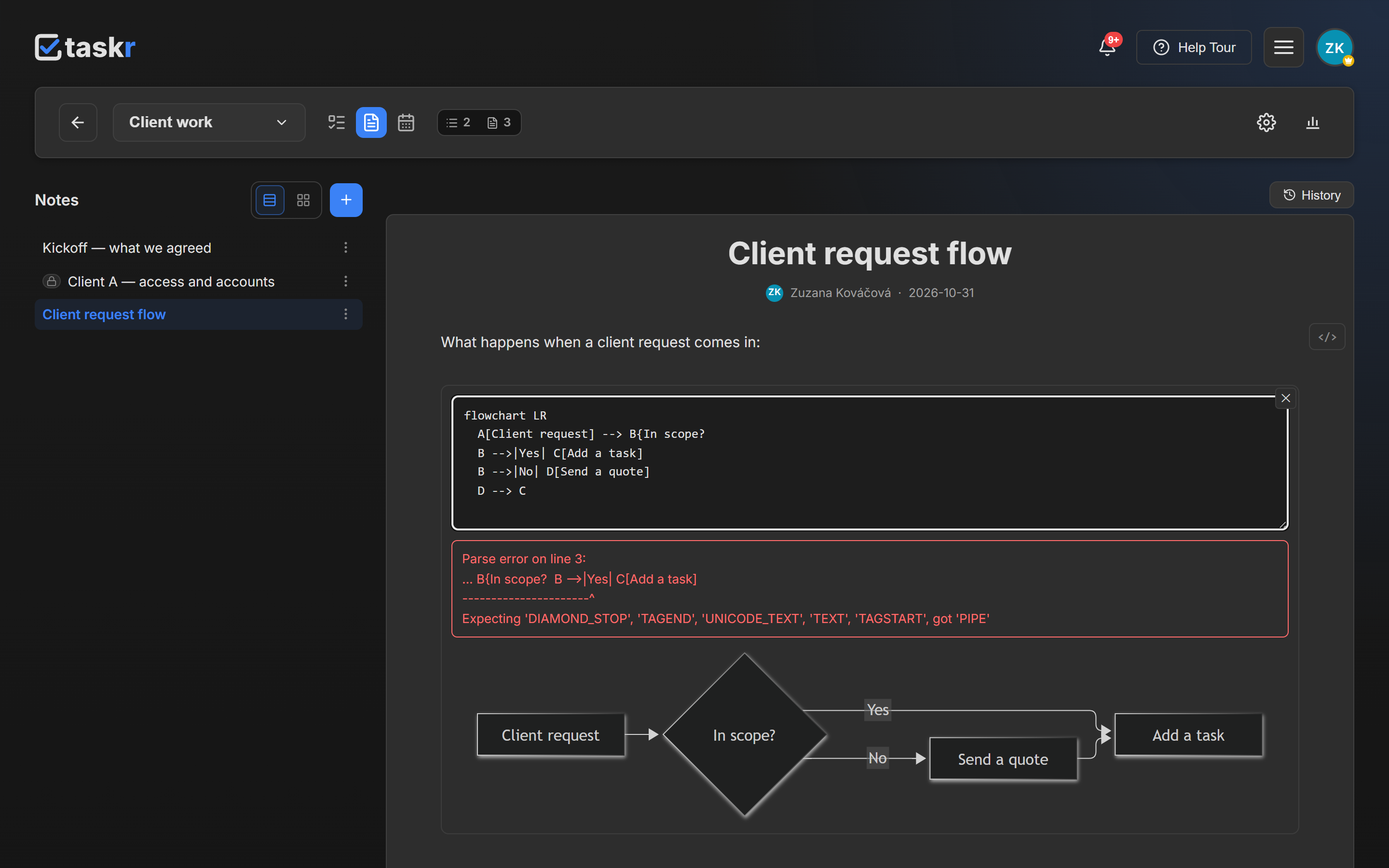Open options menu for Kickoff note

(345, 247)
